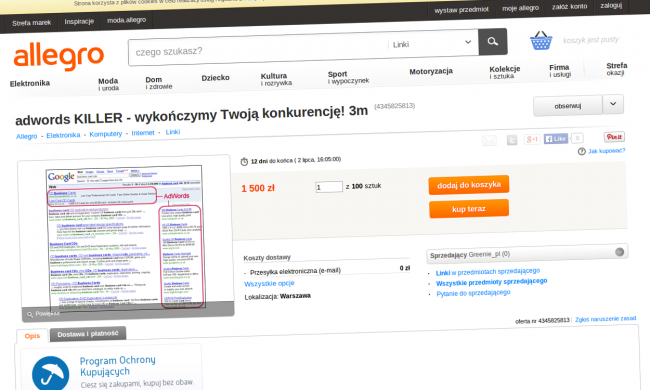Click the Facebook like count box
The height and width of the screenshot is (390, 650).
[x=577, y=138]
